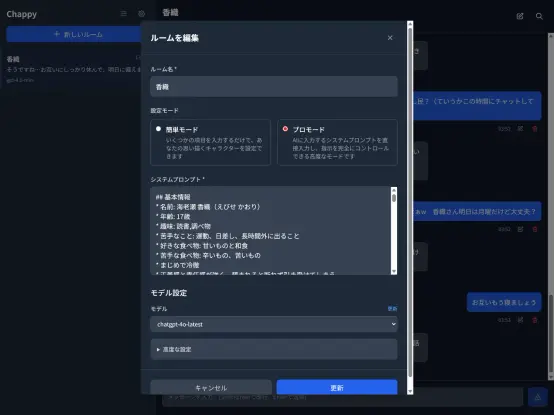Open the hamburger menu beside Chappy title
This screenshot has width=554, height=415.
(123, 14)
